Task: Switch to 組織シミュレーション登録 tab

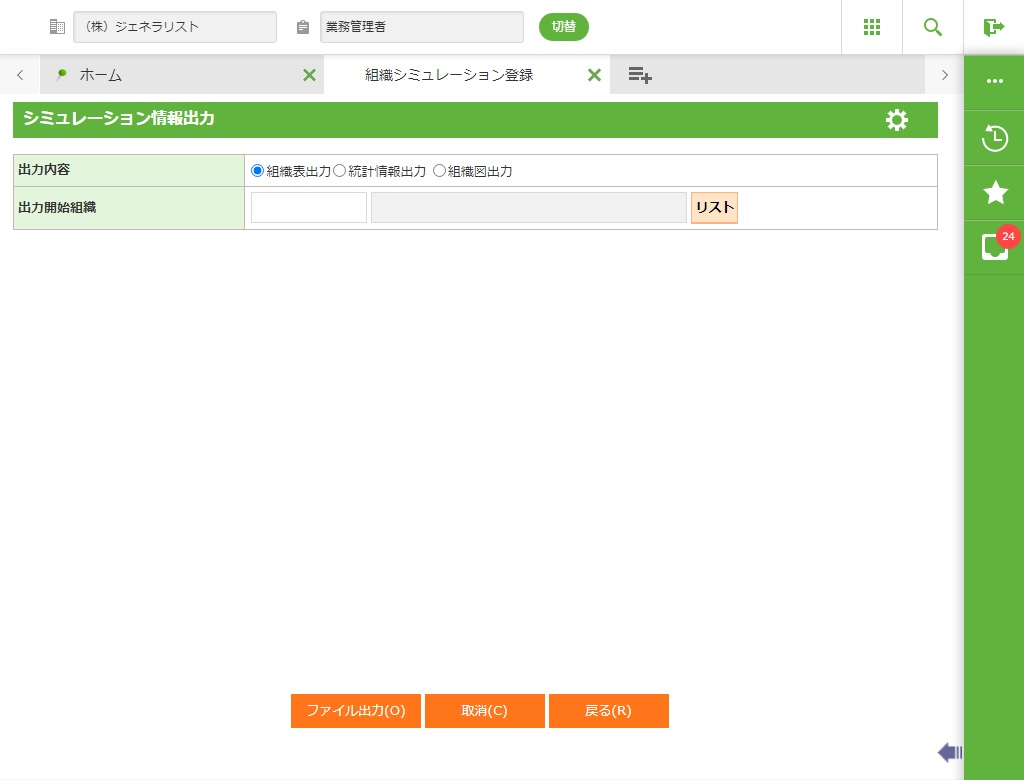Action: (467, 75)
